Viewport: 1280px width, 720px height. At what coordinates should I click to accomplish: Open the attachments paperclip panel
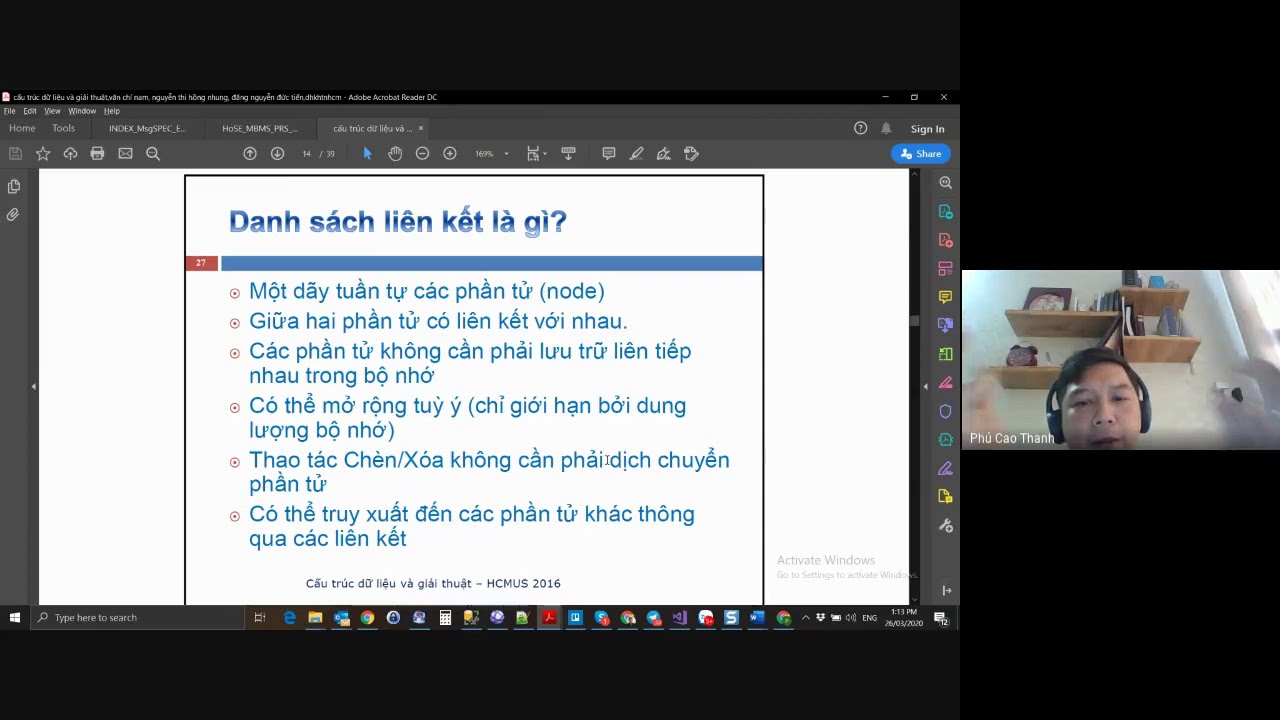[x=13, y=214]
